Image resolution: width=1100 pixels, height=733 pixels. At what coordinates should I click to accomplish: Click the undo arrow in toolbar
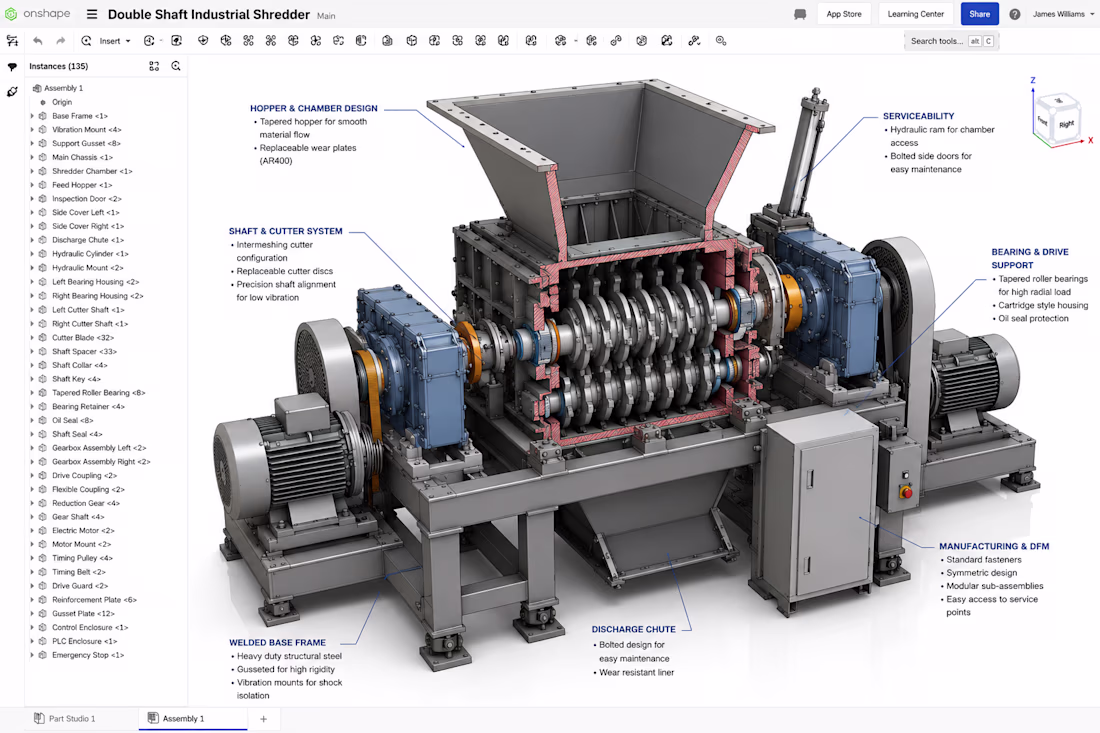tap(38, 41)
